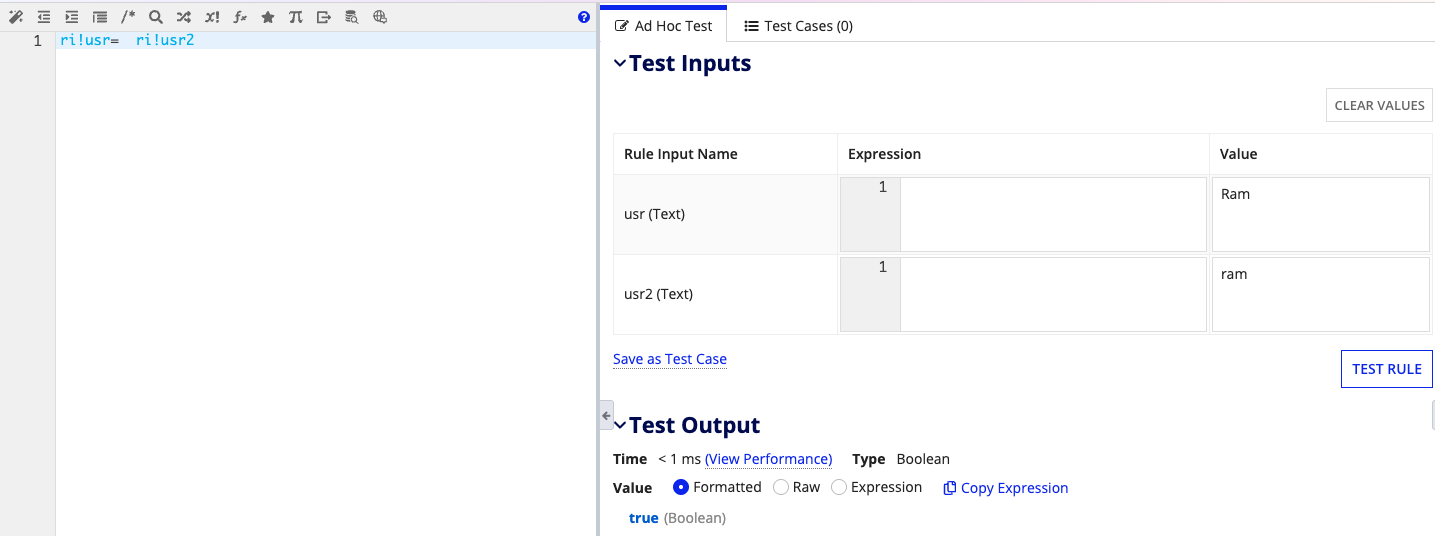Click the usr expression input field

click(x=1053, y=214)
